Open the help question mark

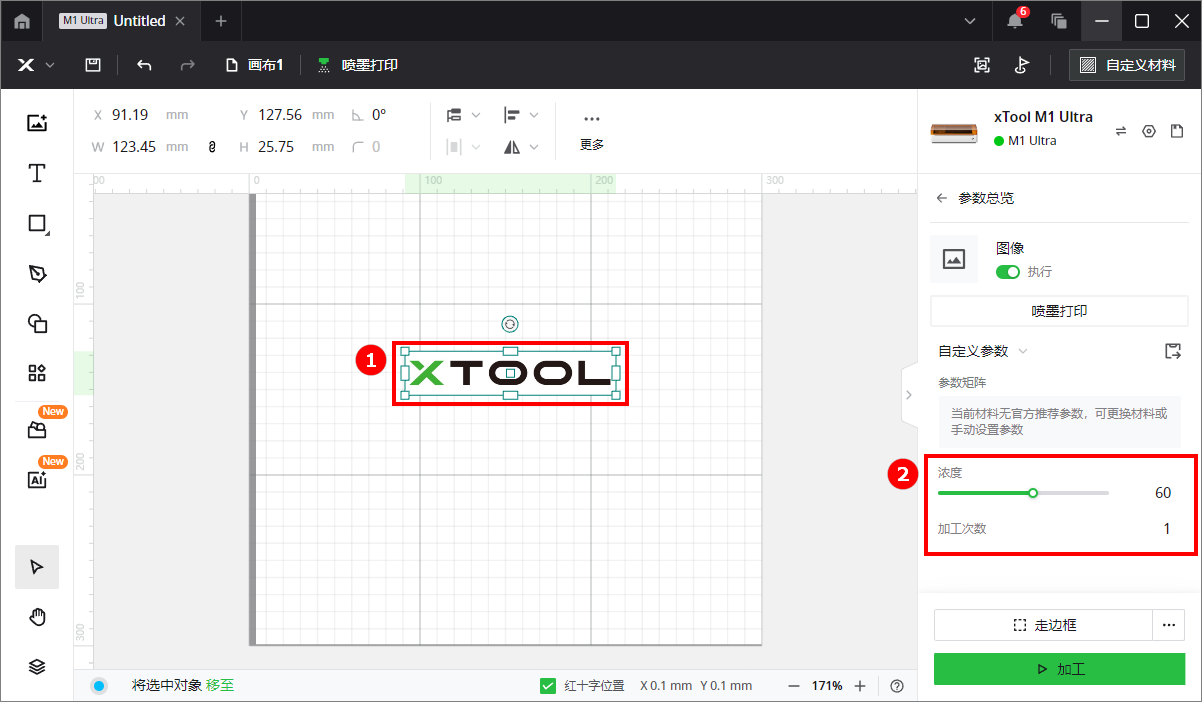pyautogui.click(x=897, y=686)
